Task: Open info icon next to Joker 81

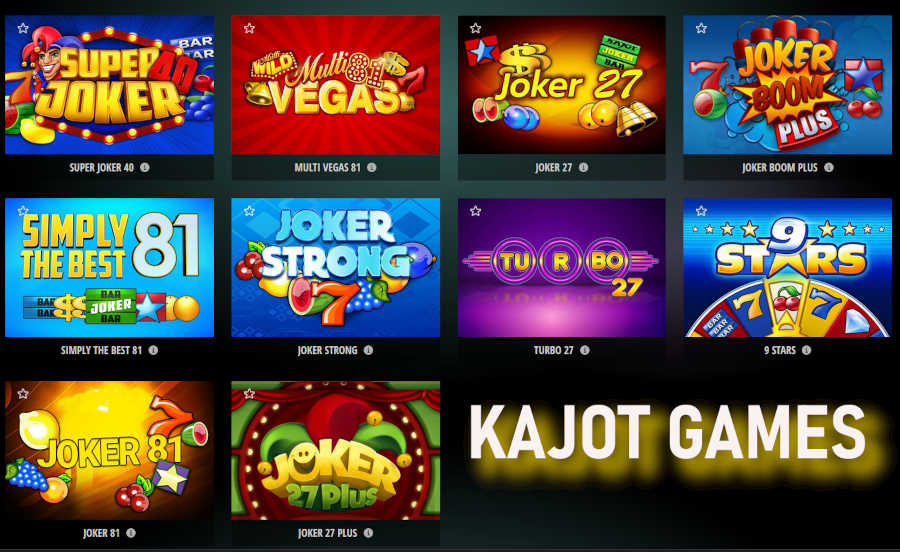Action: coord(131,533)
